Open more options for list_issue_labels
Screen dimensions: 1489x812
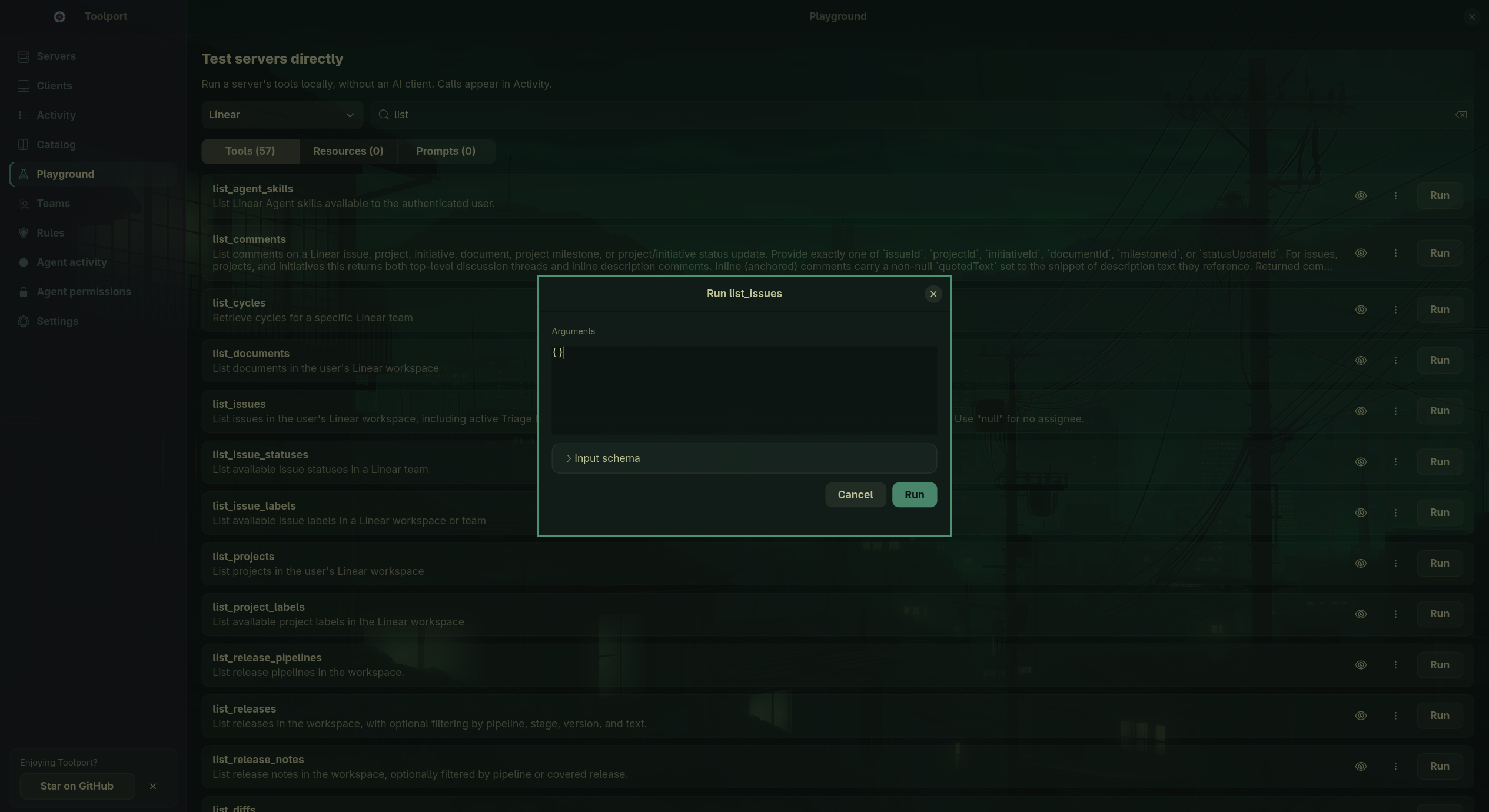point(1395,513)
